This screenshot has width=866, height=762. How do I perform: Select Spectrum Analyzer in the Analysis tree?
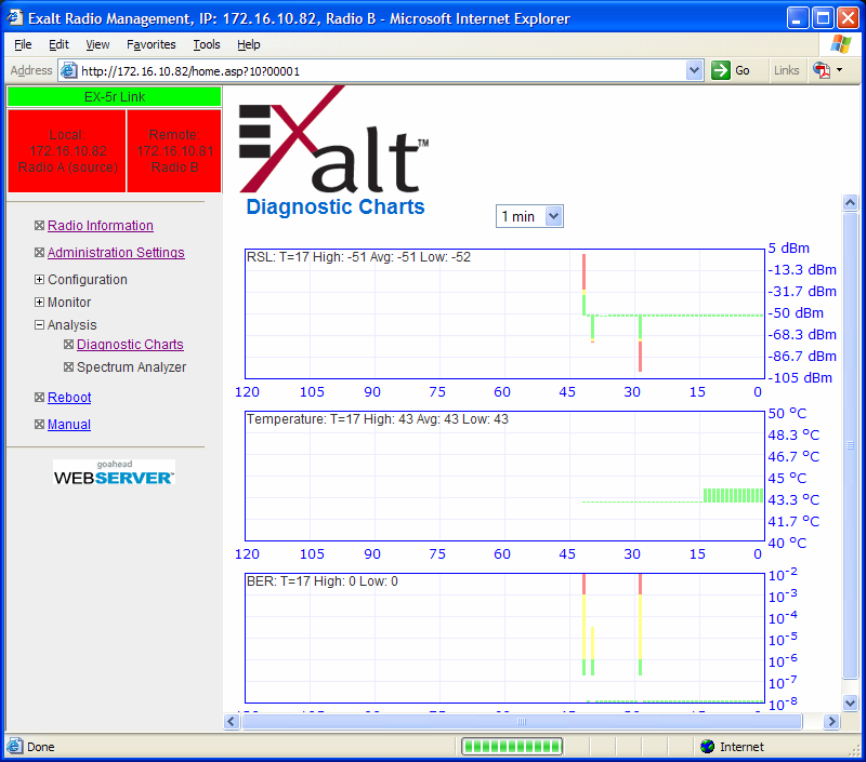point(131,367)
